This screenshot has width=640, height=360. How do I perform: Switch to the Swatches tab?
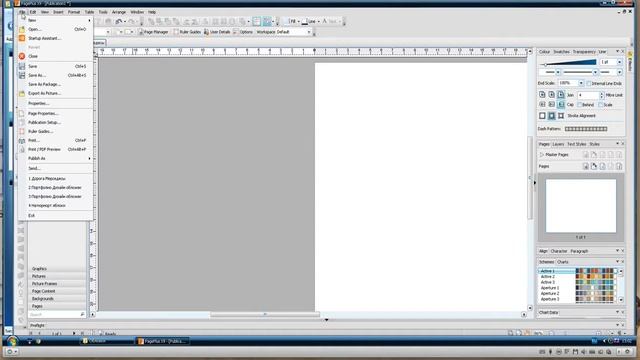click(x=561, y=52)
